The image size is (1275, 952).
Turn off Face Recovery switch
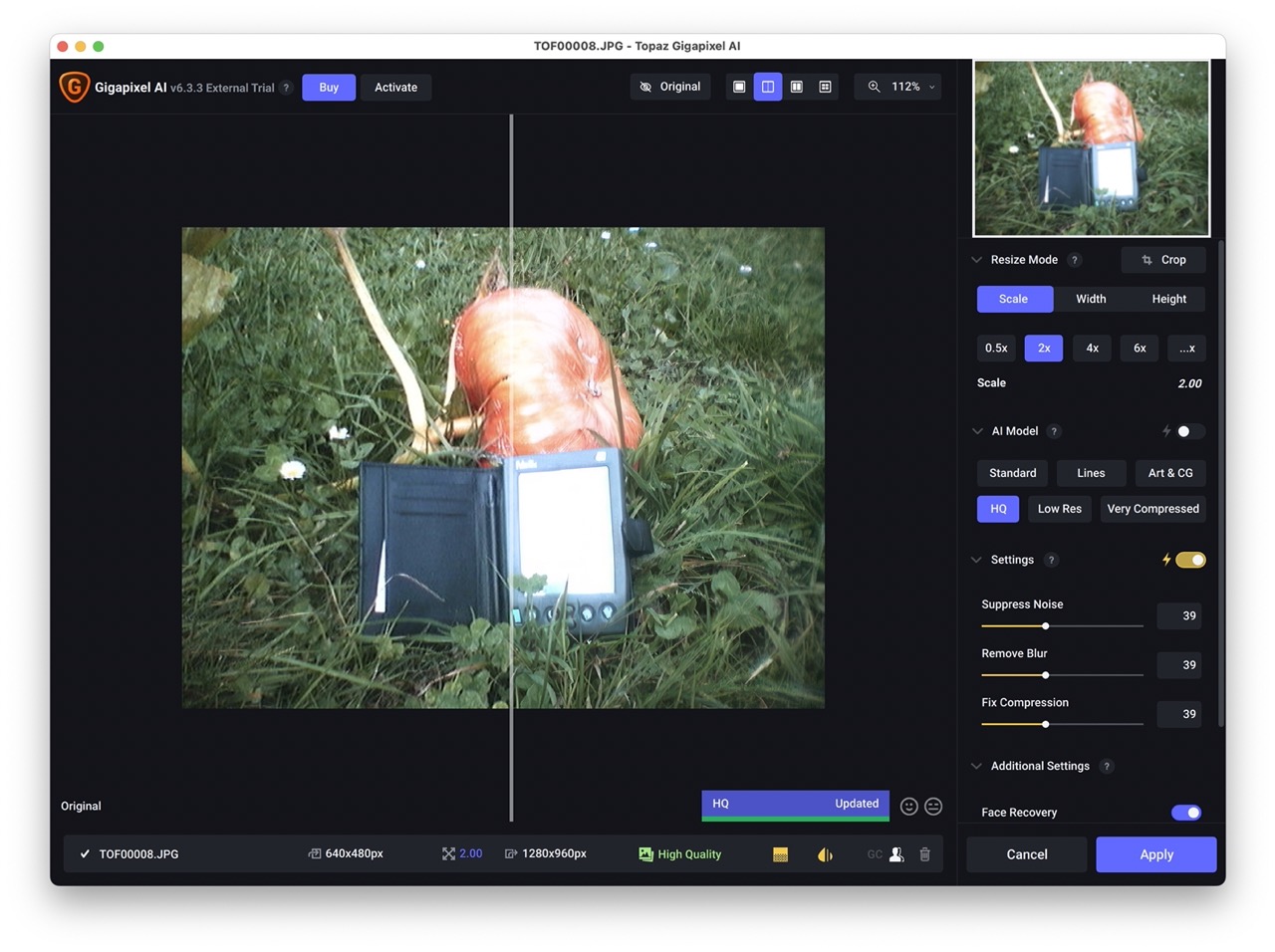1186,813
